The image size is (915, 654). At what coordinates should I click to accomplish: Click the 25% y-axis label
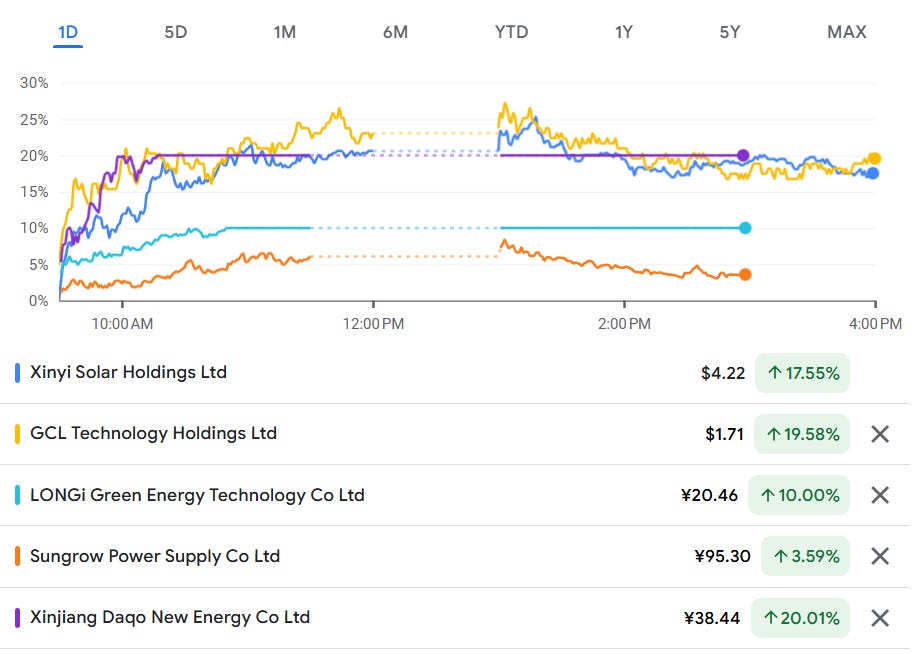34,120
